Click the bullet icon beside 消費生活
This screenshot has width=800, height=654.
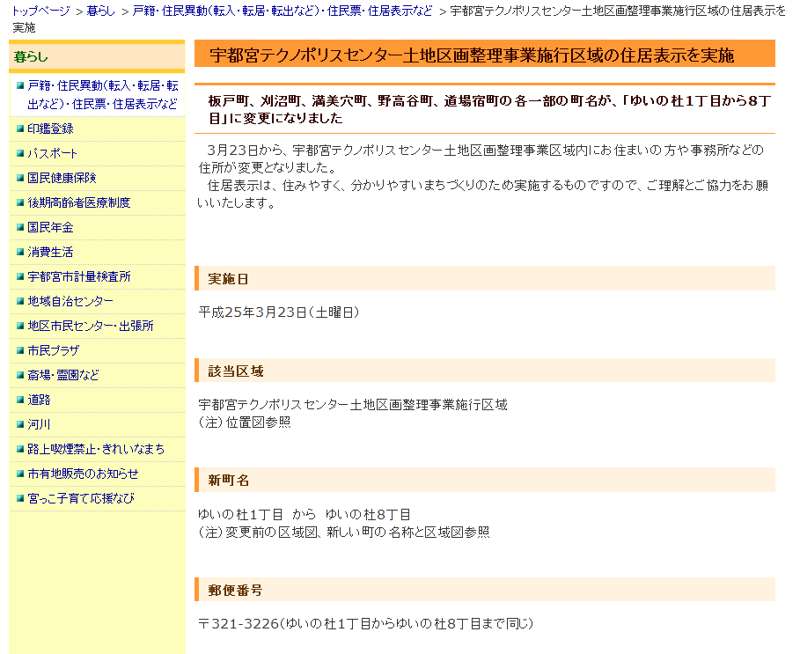pyautogui.click(x=20, y=251)
